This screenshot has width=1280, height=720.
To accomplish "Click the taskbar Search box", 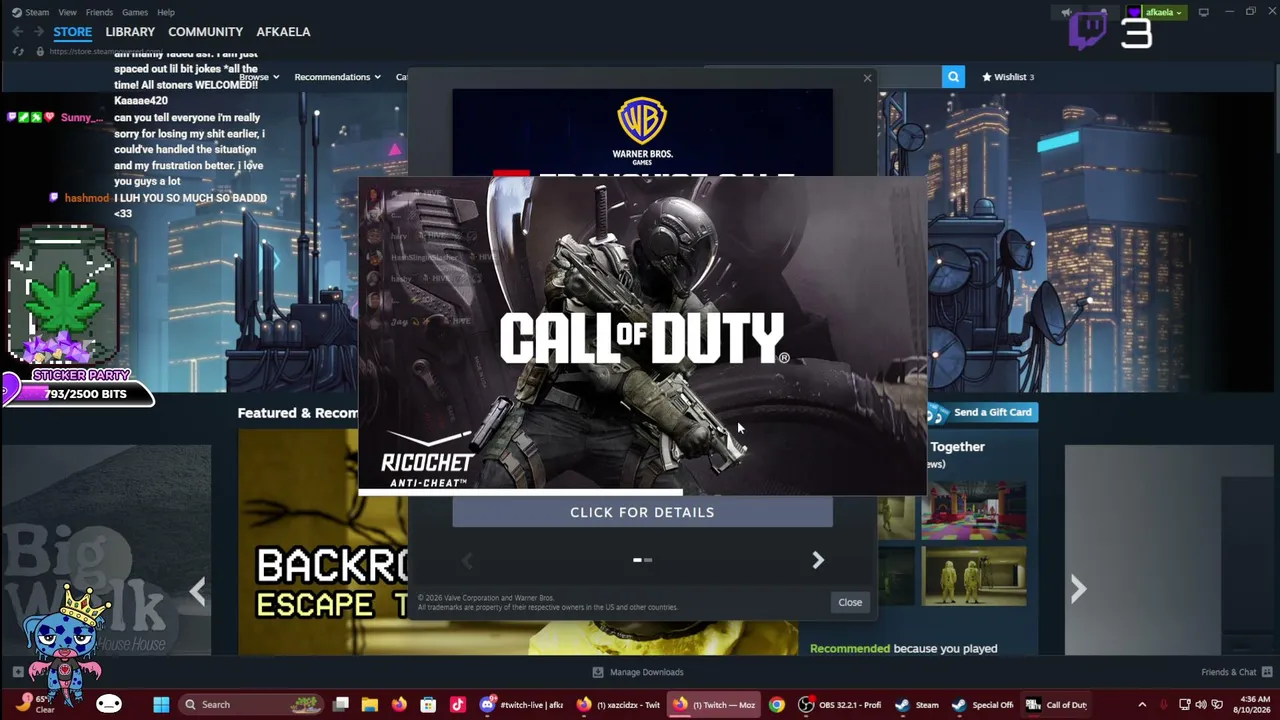I will click(250, 705).
